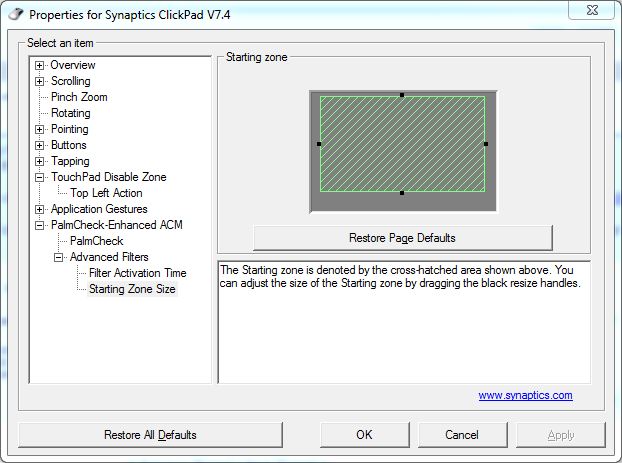Select Scrolling in the item tree
Image resolution: width=622 pixels, height=463 pixels.
[71, 81]
